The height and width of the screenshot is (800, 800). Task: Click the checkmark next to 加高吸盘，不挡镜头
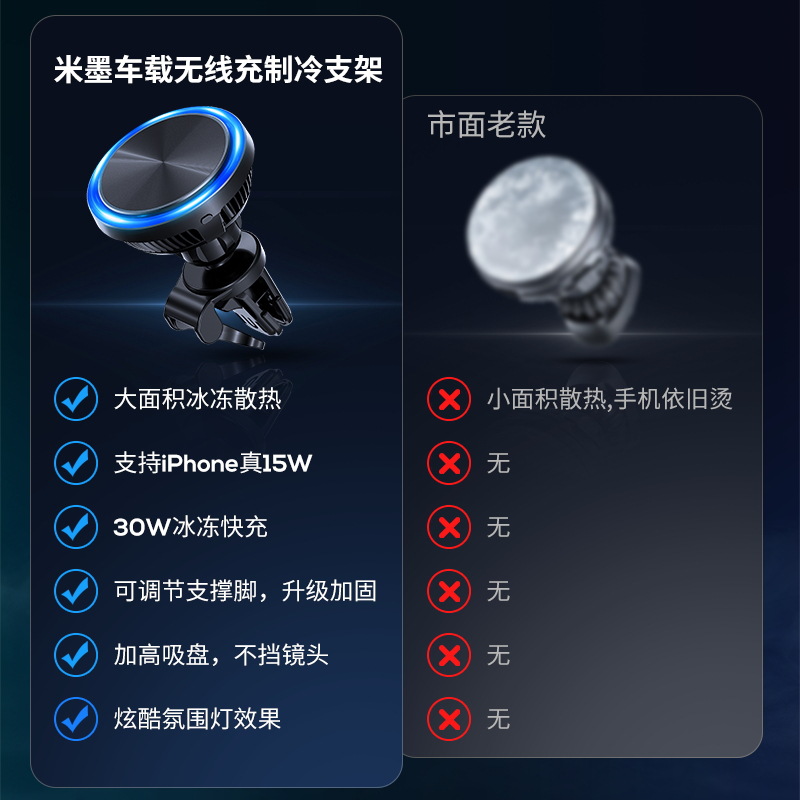tap(76, 655)
